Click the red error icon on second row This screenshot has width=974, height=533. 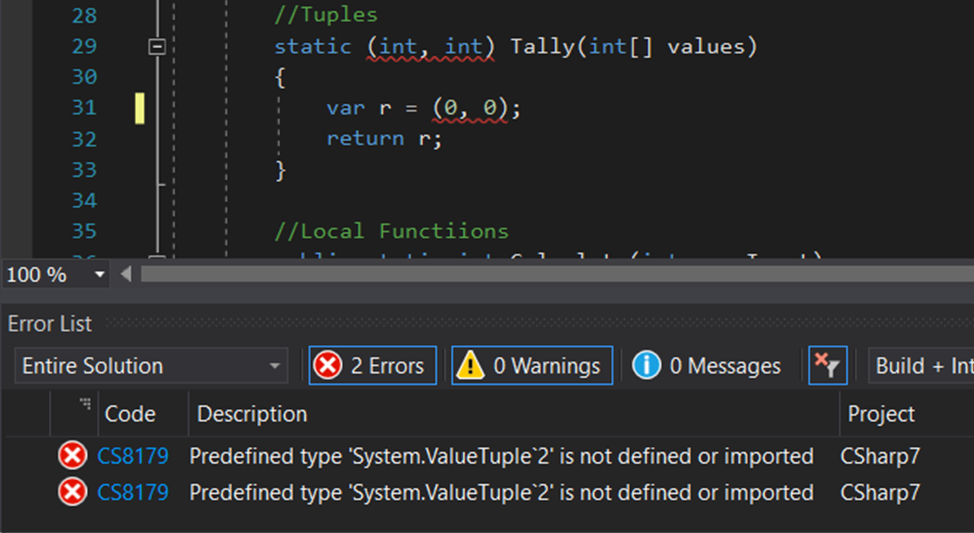72,493
